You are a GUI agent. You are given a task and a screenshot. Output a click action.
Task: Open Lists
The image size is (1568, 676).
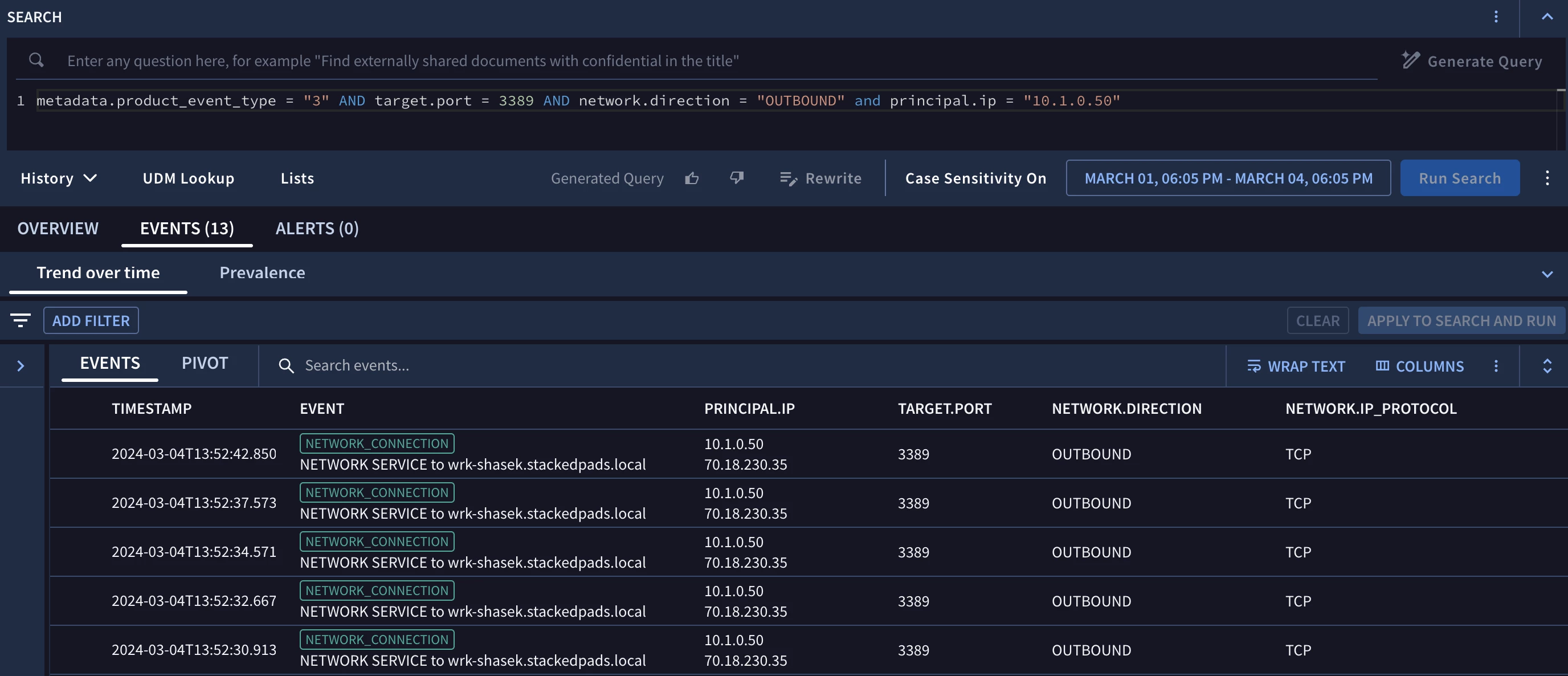(297, 178)
